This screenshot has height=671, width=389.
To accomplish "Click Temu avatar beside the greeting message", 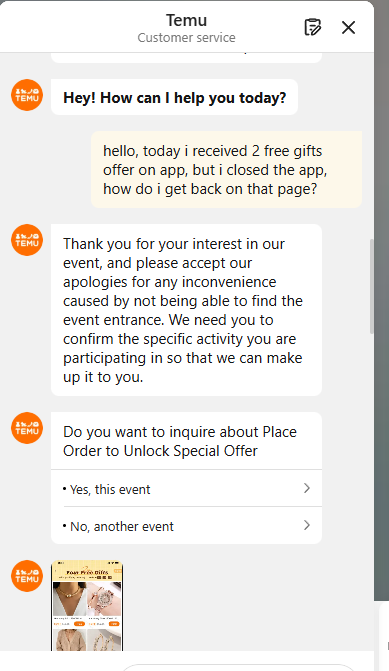I will [x=27, y=95].
